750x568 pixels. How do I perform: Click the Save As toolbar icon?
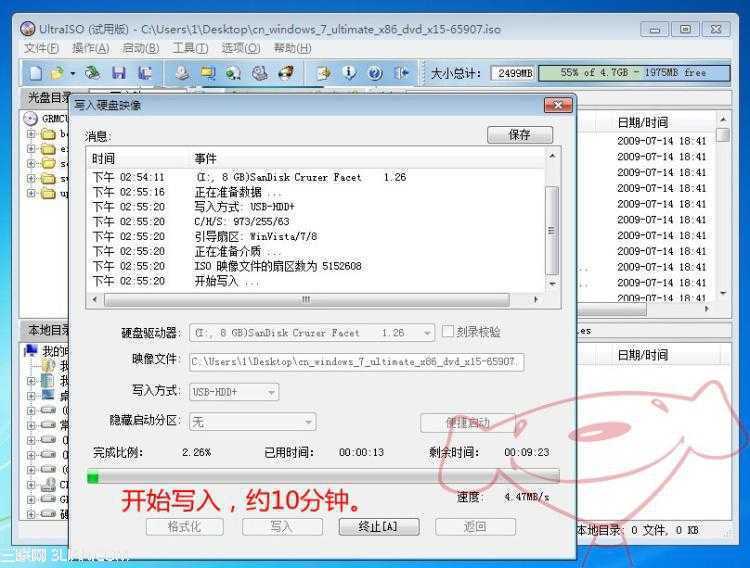(145, 73)
